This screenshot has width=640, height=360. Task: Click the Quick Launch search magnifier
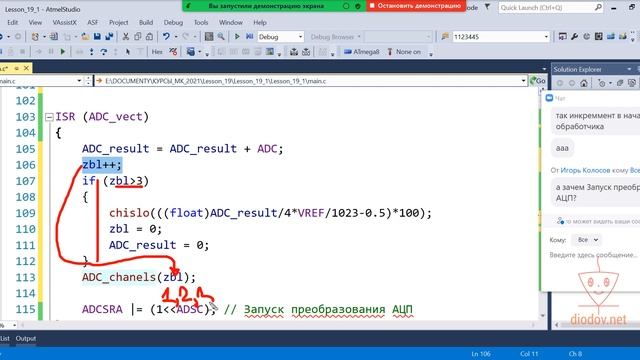pos(598,7)
